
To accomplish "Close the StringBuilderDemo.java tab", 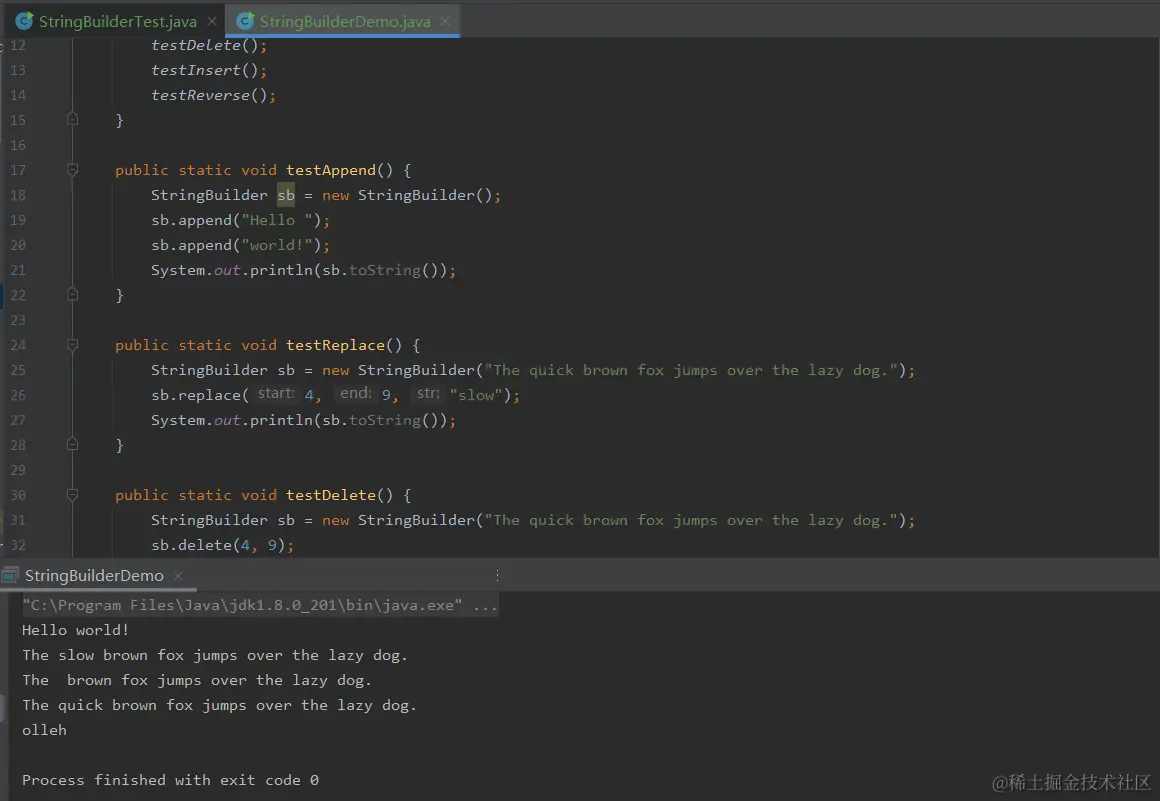I will coord(445,21).
